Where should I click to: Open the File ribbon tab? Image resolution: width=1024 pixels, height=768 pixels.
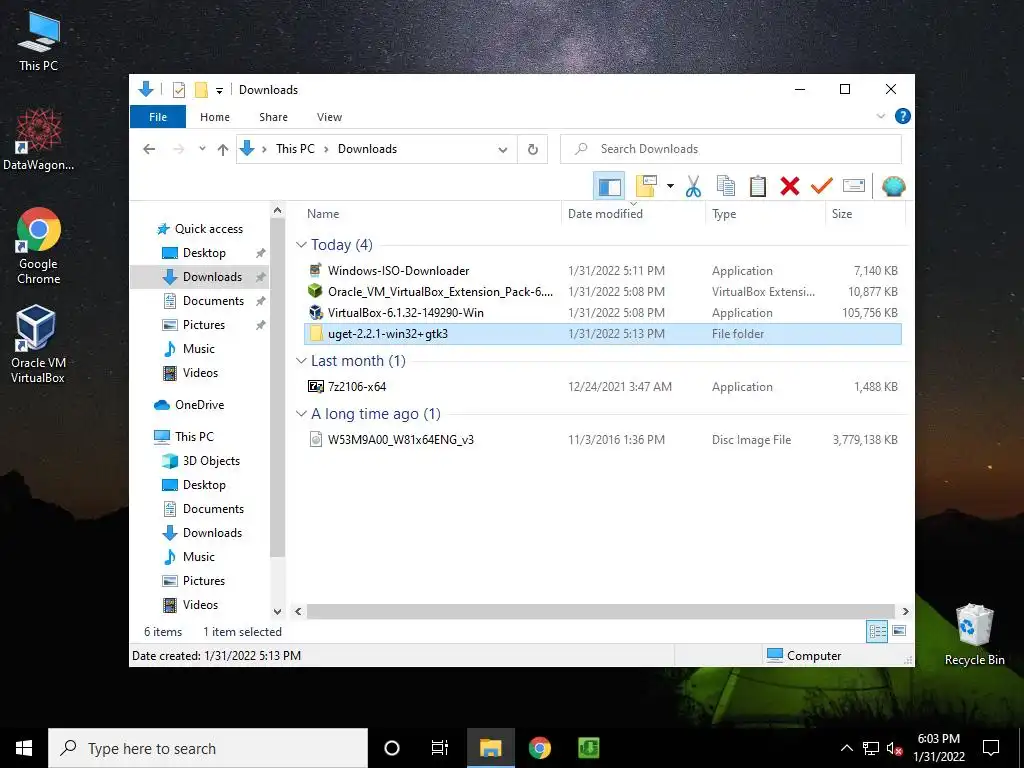point(158,117)
